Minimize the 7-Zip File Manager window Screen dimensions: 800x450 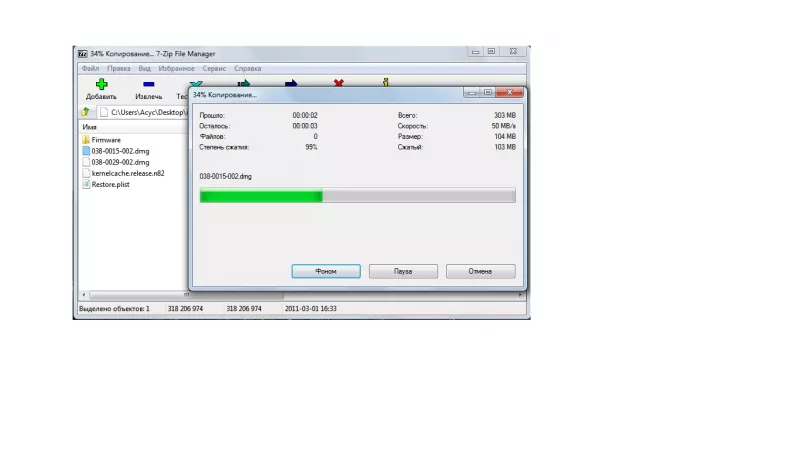(x=475, y=52)
